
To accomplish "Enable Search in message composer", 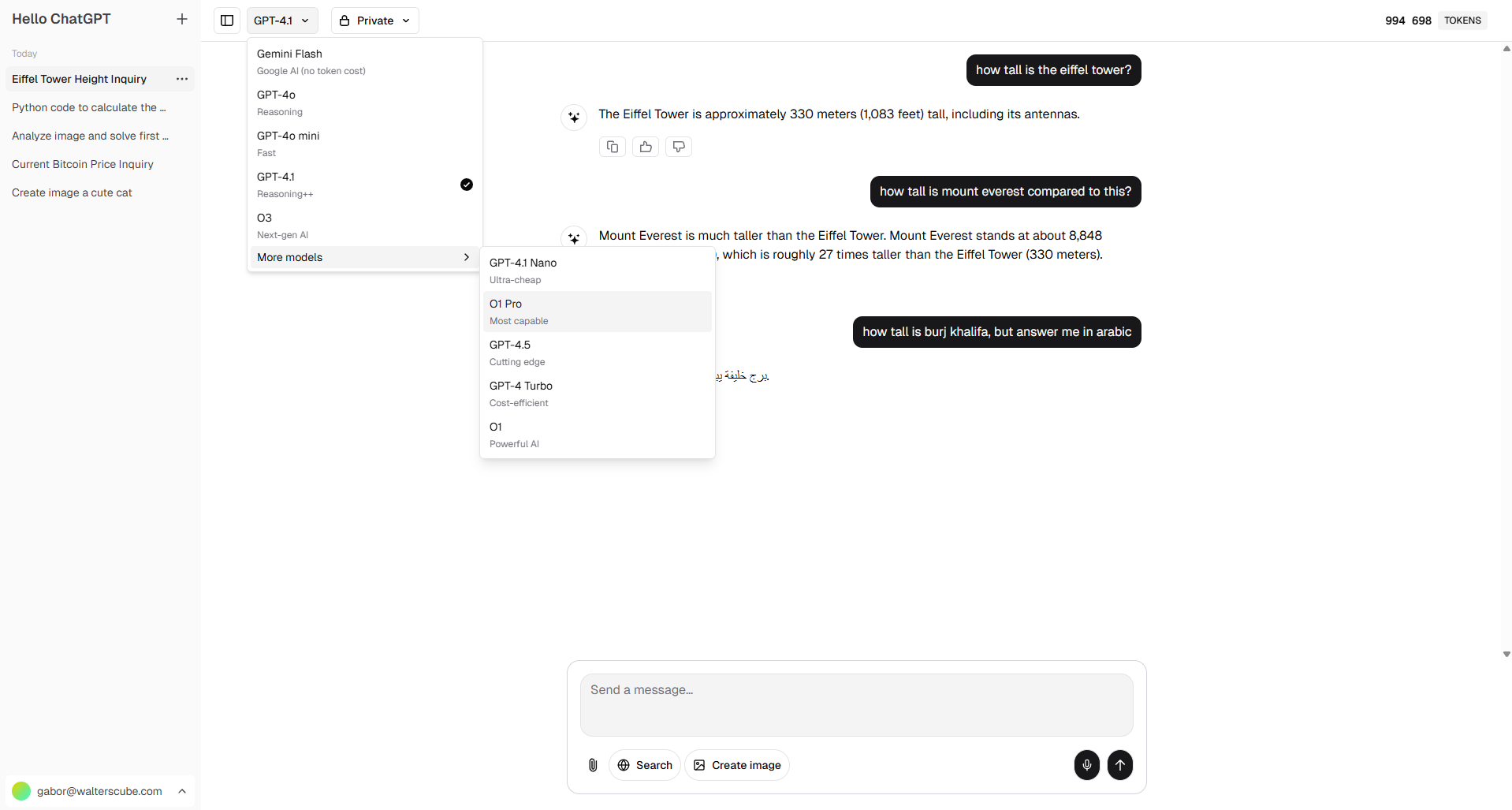I will pyautogui.click(x=645, y=765).
